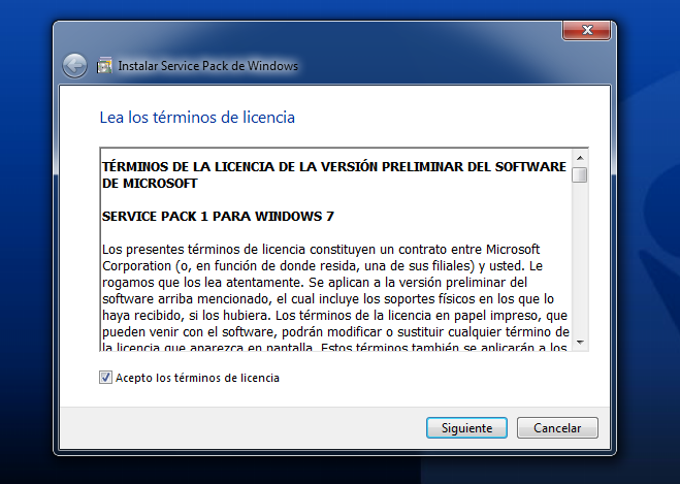Click the Cancelar button
This screenshot has height=484, width=680.
tap(557, 428)
